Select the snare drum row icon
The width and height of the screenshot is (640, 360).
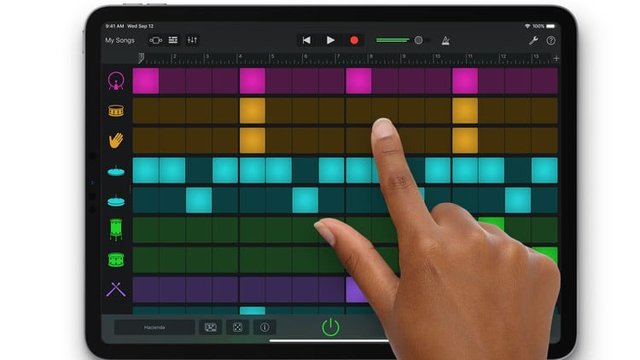point(116,111)
